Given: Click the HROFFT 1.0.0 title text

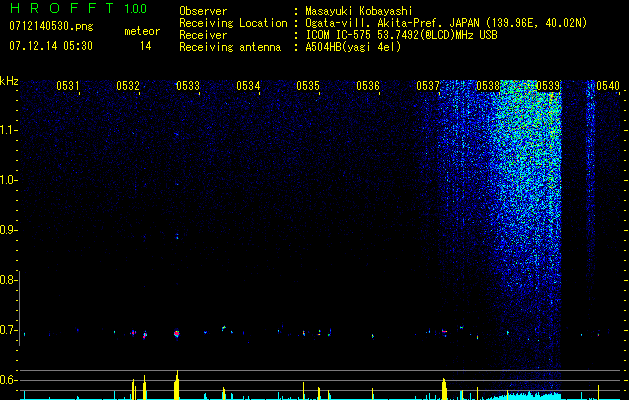Looking at the screenshot, I should click(78, 8).
